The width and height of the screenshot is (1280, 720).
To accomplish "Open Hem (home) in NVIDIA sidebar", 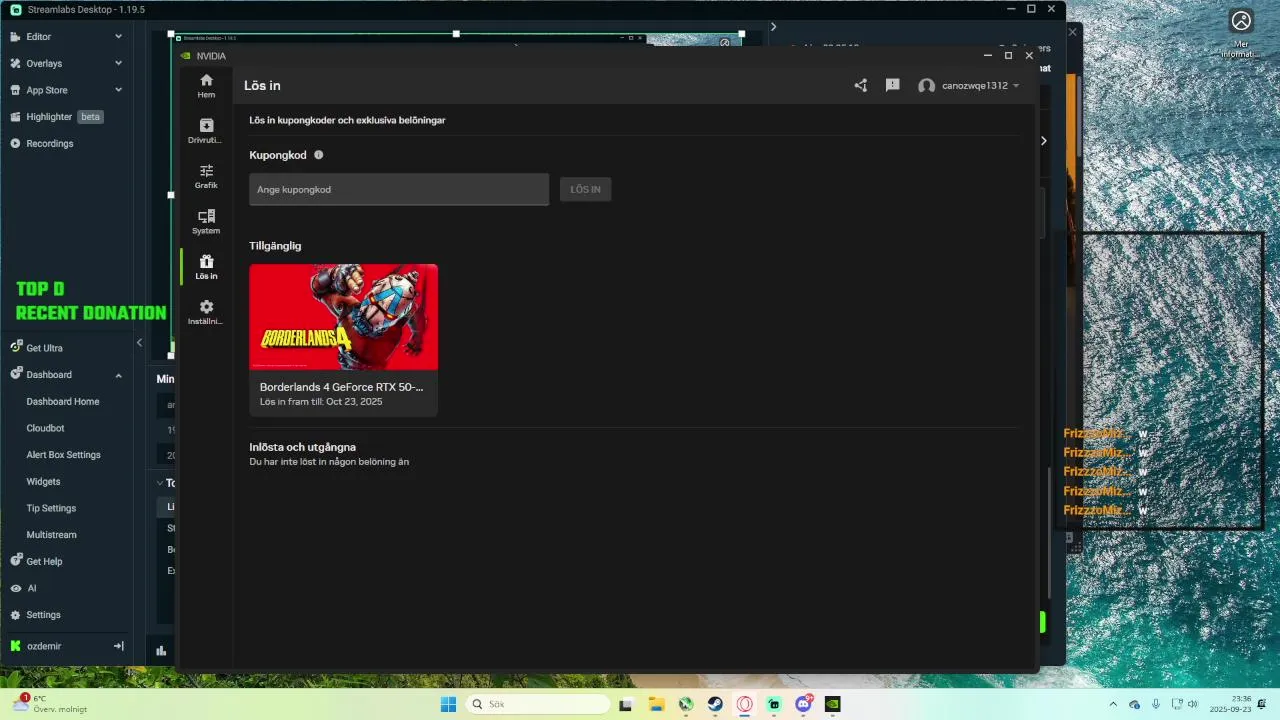I will pos(206,86).
